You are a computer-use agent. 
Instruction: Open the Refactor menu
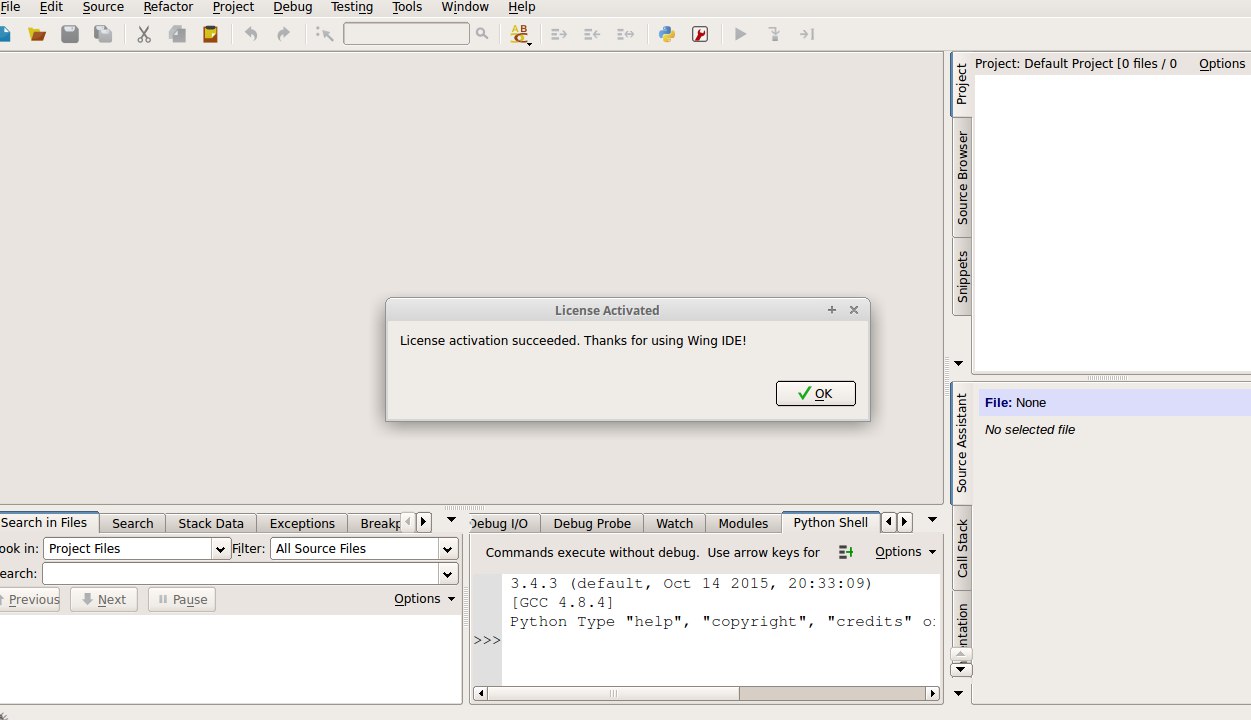point(168,7)
